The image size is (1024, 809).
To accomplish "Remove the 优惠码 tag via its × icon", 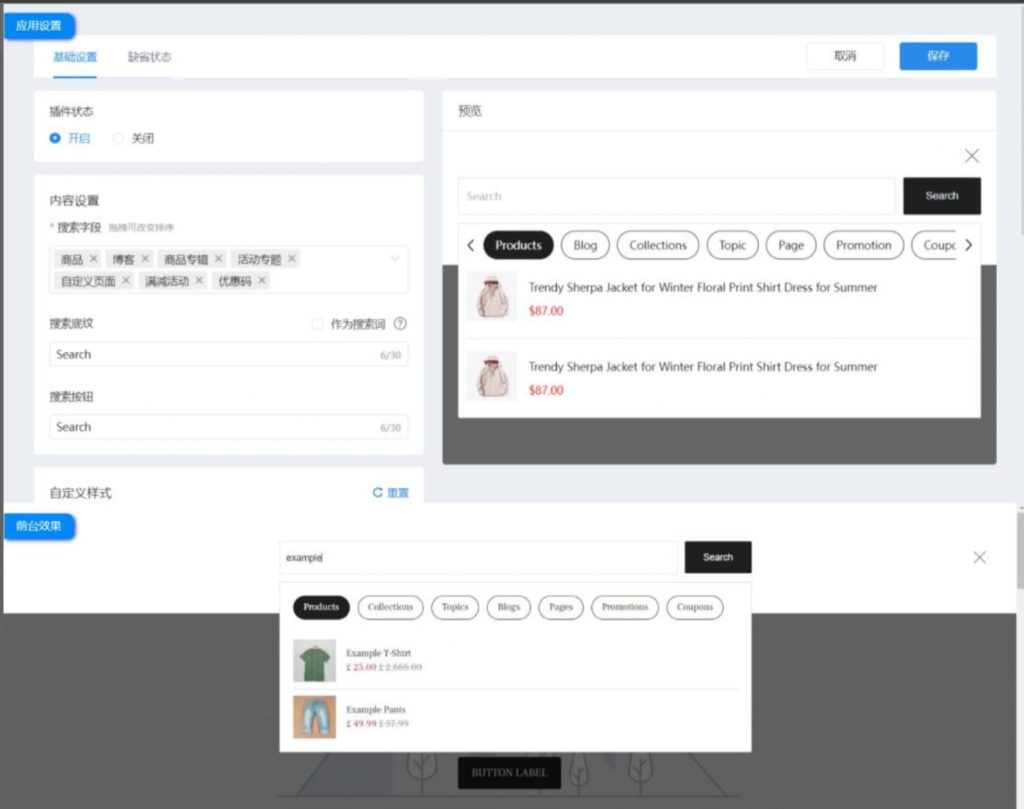I will point(262,278).
